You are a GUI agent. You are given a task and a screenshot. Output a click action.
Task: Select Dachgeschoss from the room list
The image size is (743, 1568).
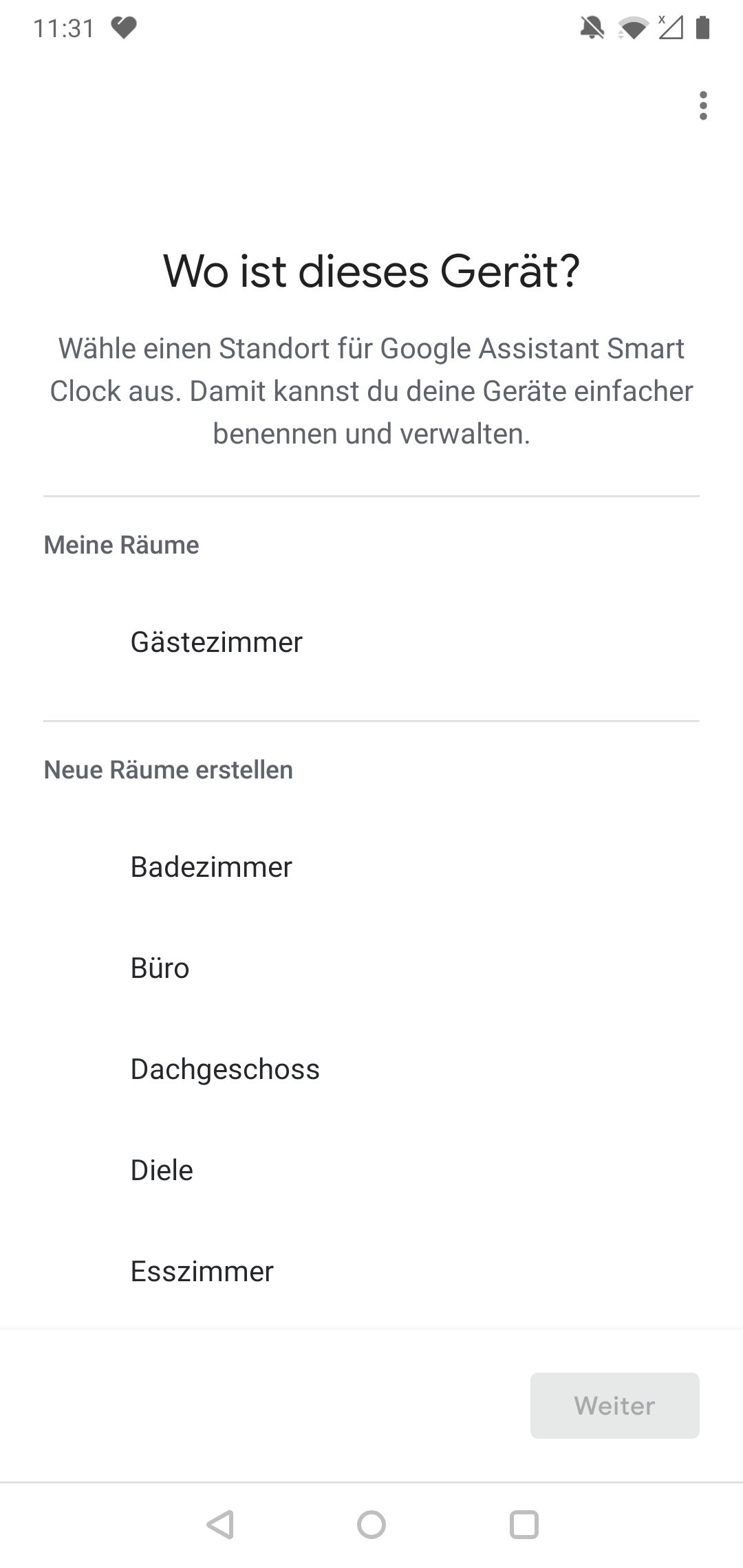tap(225, 1069)
